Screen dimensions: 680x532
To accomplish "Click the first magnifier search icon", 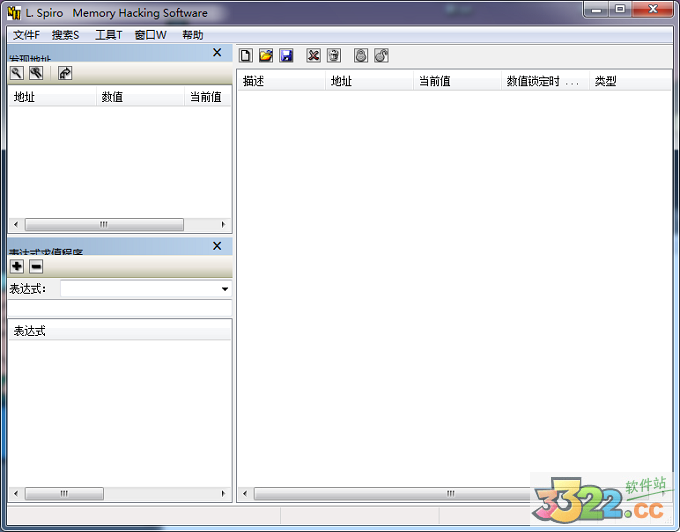I will click(x=17, y=73).
